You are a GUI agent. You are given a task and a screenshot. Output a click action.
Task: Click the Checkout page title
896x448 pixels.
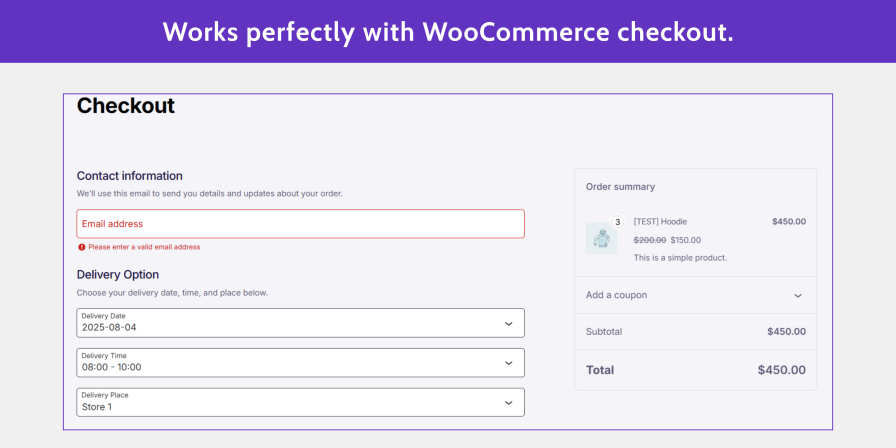pos(126,106)
